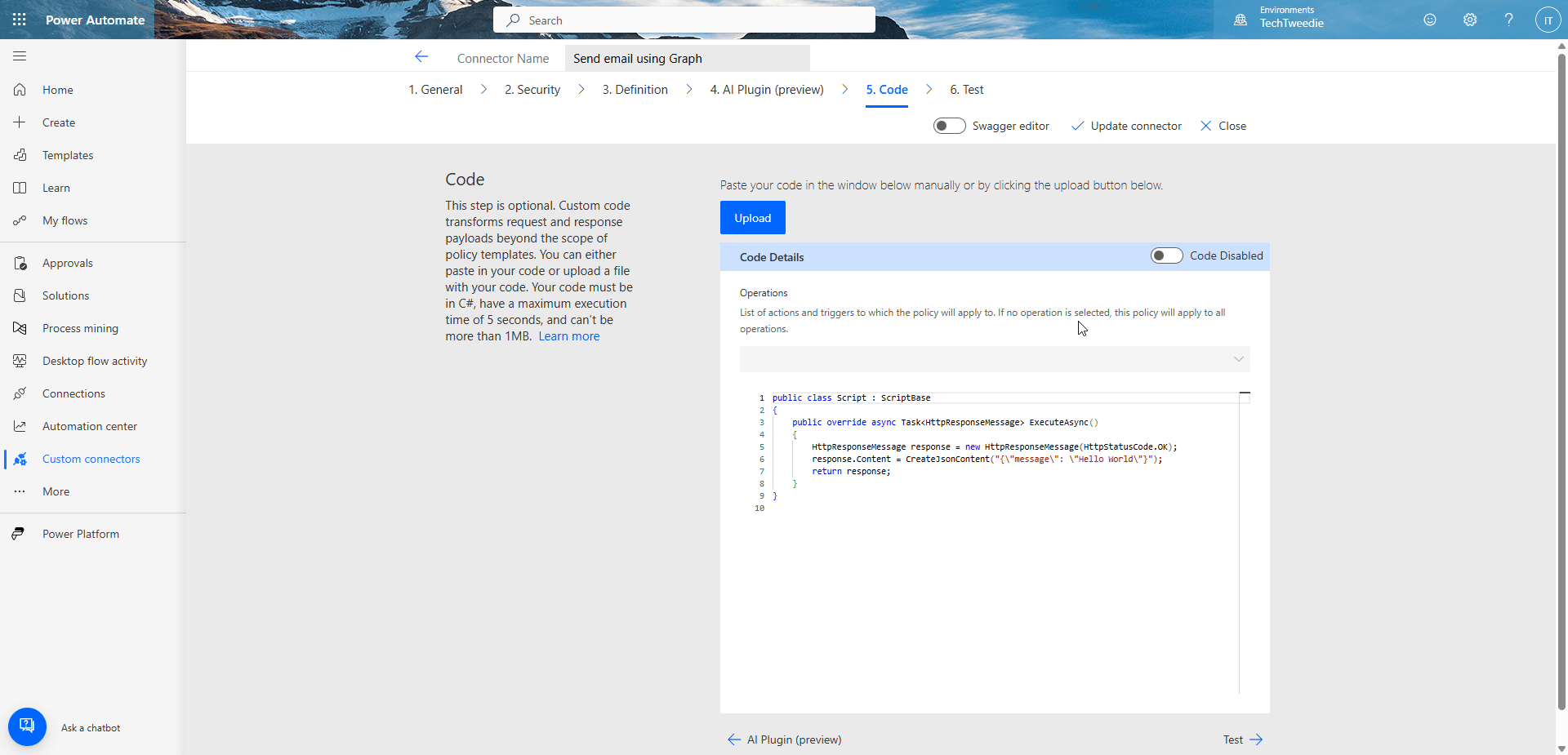
Task: Click the Upload button
Action: (x=752, y=217)
